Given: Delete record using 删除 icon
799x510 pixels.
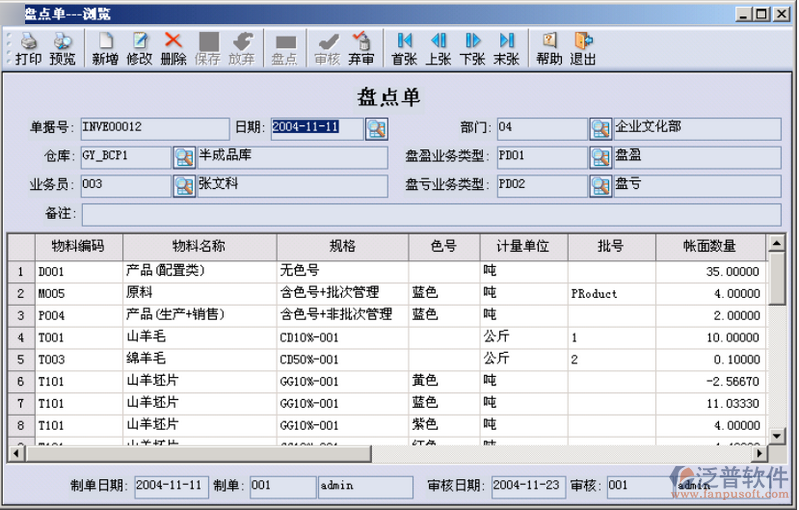Looking at the screenshot, I should click(x=173, y=47).
